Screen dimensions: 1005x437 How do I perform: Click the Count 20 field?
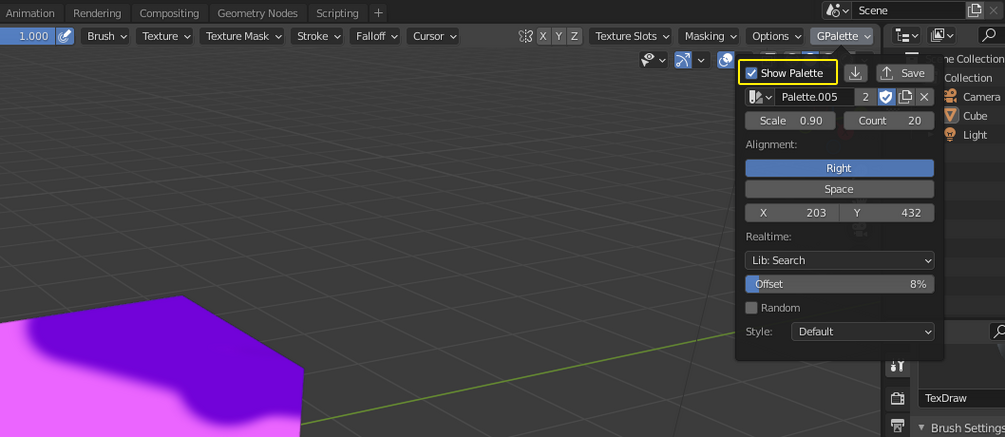(889, 121)
